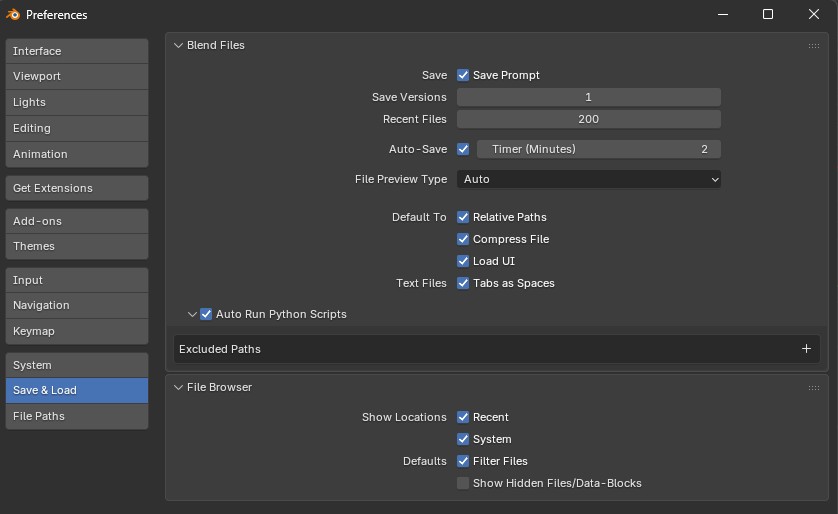Click the Recent Files number field
This screenshot has height=514, width=838.
(x=589, y=119)
